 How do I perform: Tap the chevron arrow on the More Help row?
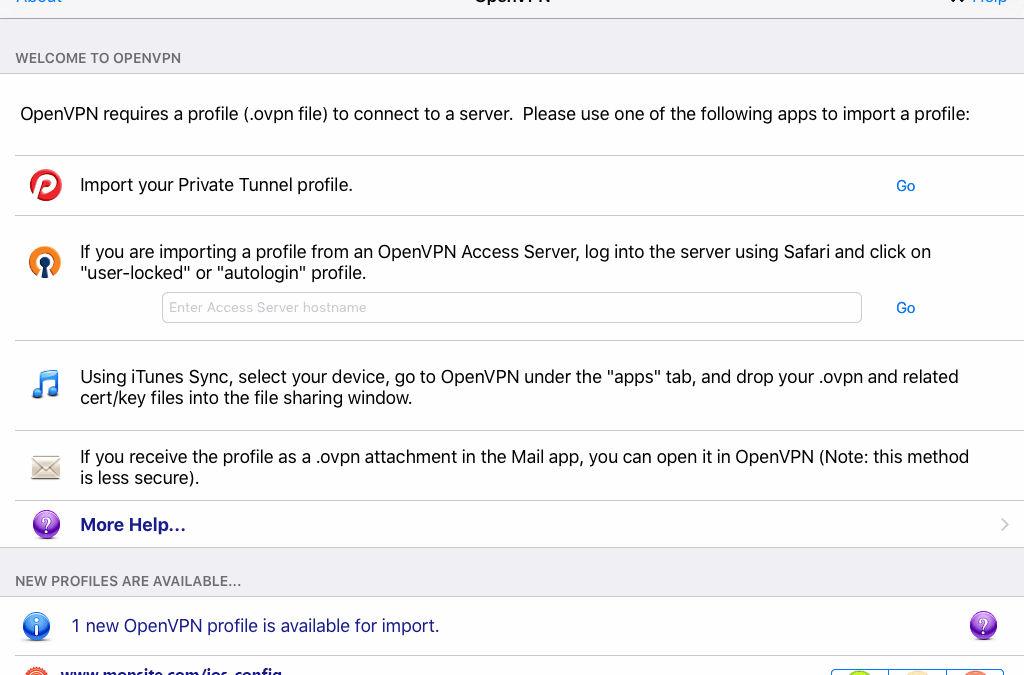(x=1004, y=524)
